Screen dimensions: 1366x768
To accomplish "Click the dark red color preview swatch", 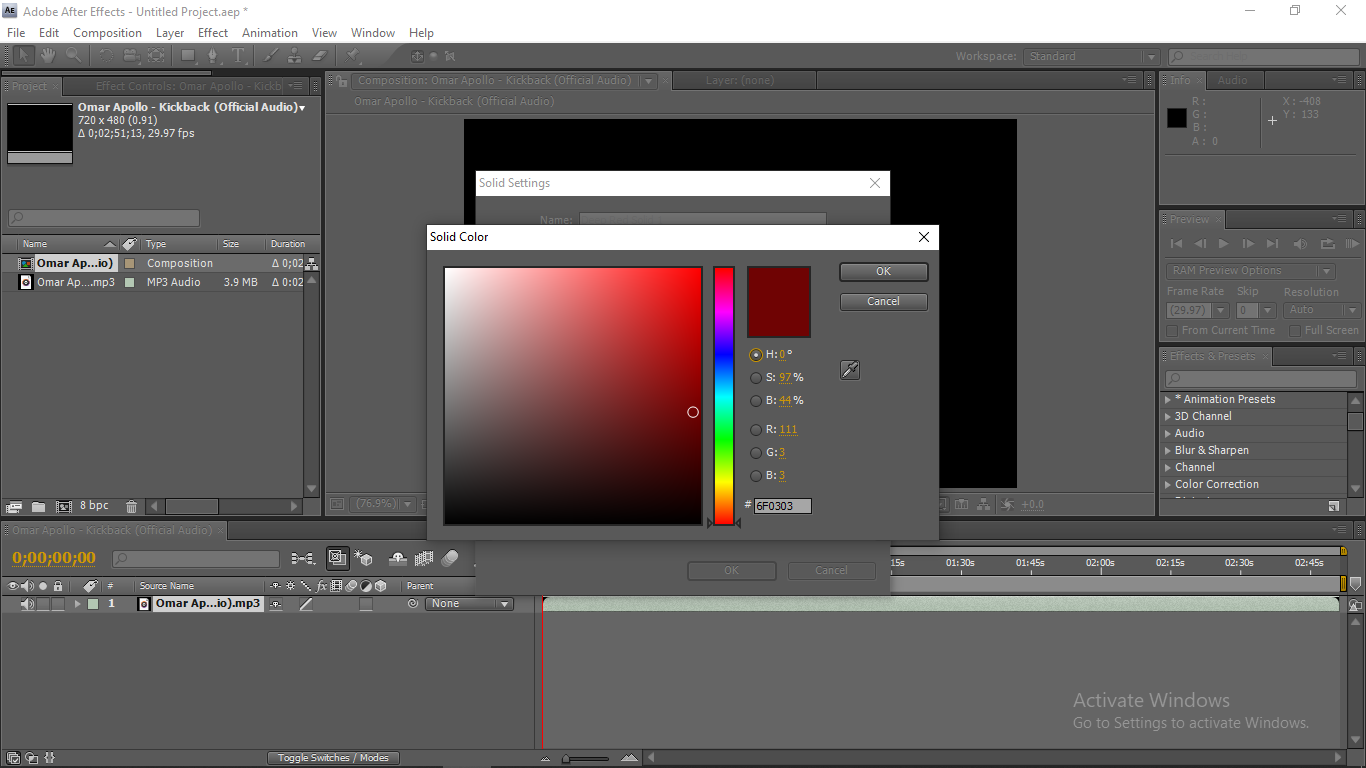I will 779,302.
